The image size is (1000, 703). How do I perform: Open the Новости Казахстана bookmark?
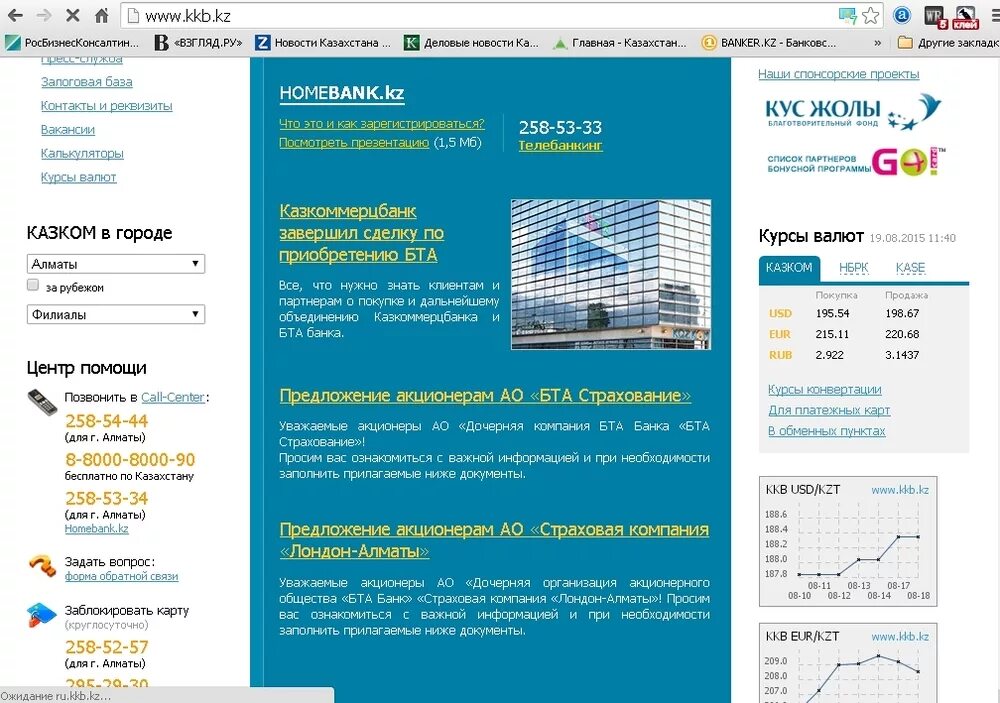click(323, 43)
